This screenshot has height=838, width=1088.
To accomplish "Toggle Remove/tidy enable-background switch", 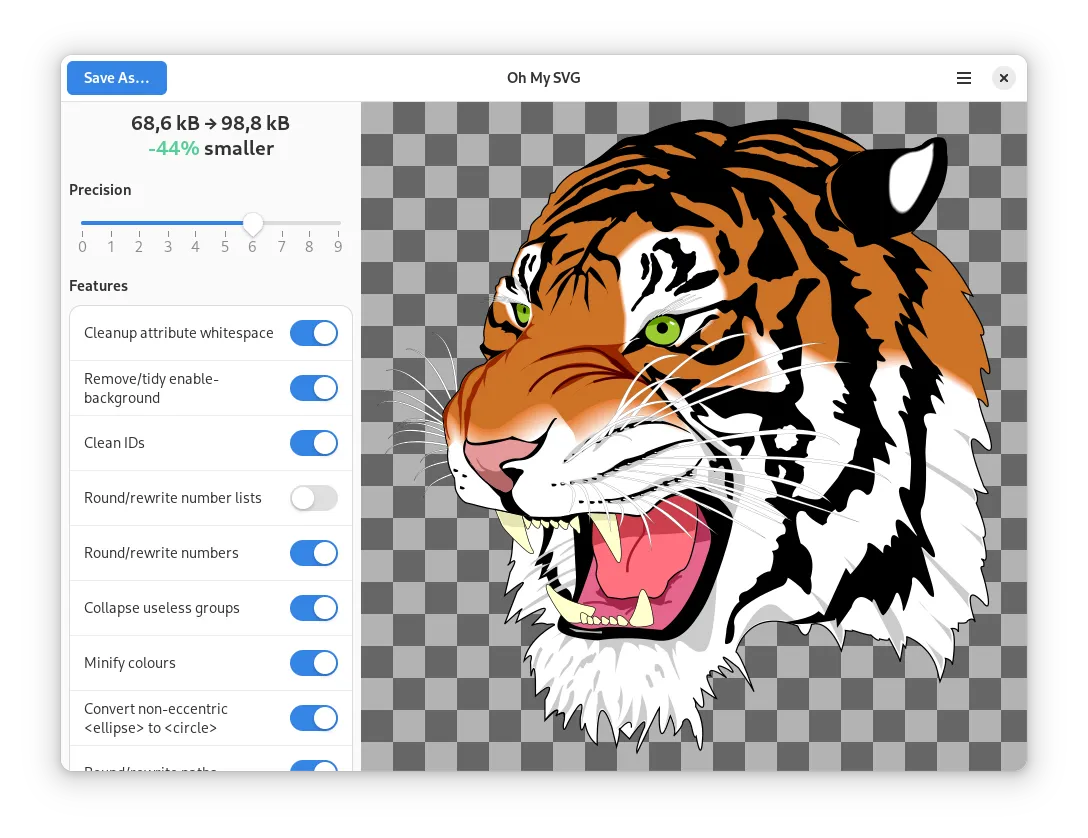I will pyautogui.click(x=314, y=388).
